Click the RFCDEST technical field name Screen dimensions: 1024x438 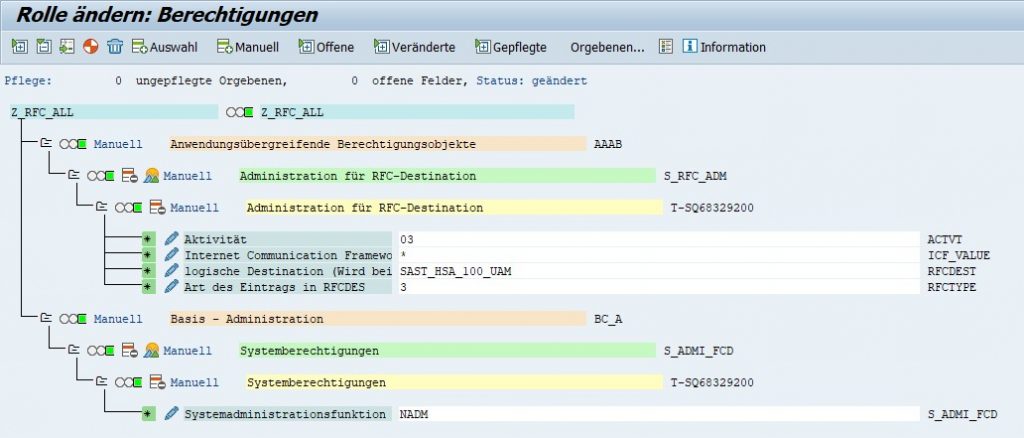[952, 271]
